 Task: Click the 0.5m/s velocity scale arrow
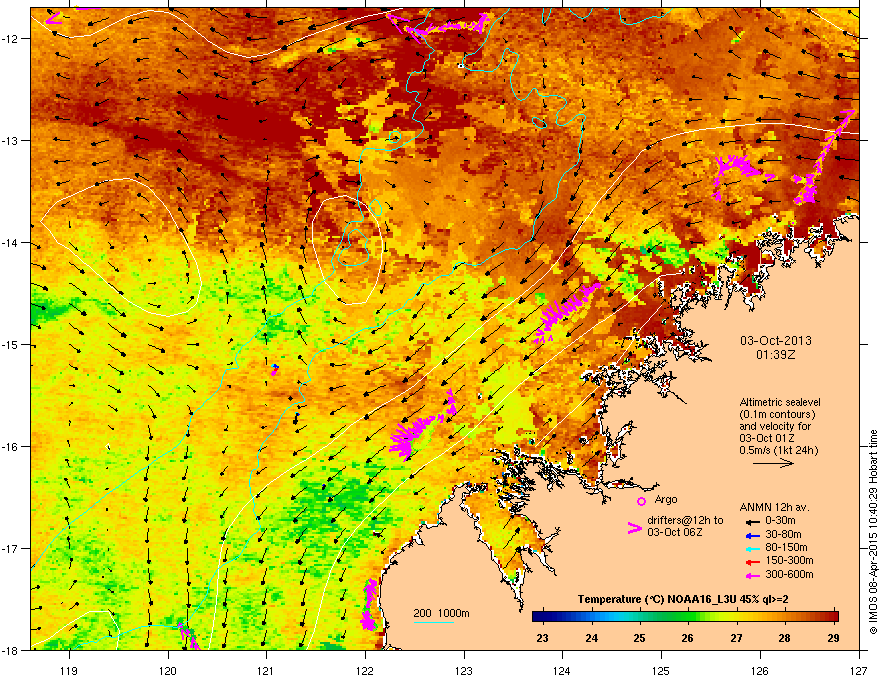pos(773,463)
